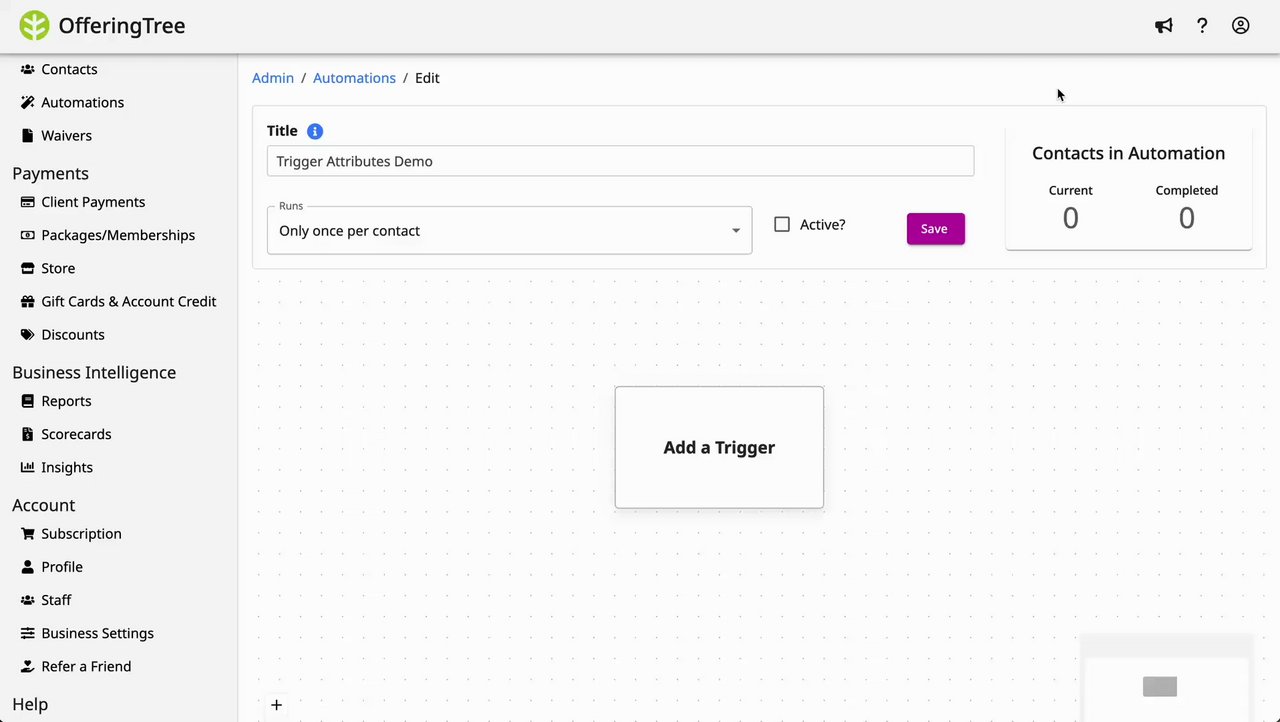Screen dimensions: 1280x722
Task: Open the Reports menu item
Action: pyautogui.click(x=66, y=401)
